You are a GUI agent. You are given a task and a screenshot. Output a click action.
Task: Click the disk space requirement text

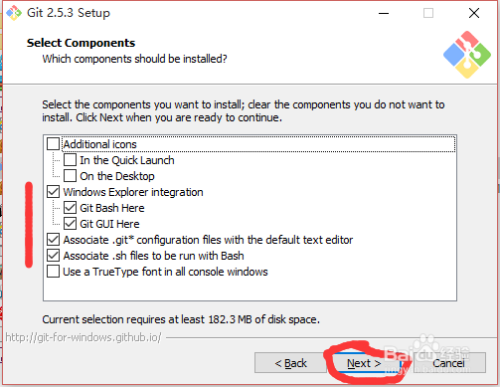pyautogui.click(x=181, y=319)
